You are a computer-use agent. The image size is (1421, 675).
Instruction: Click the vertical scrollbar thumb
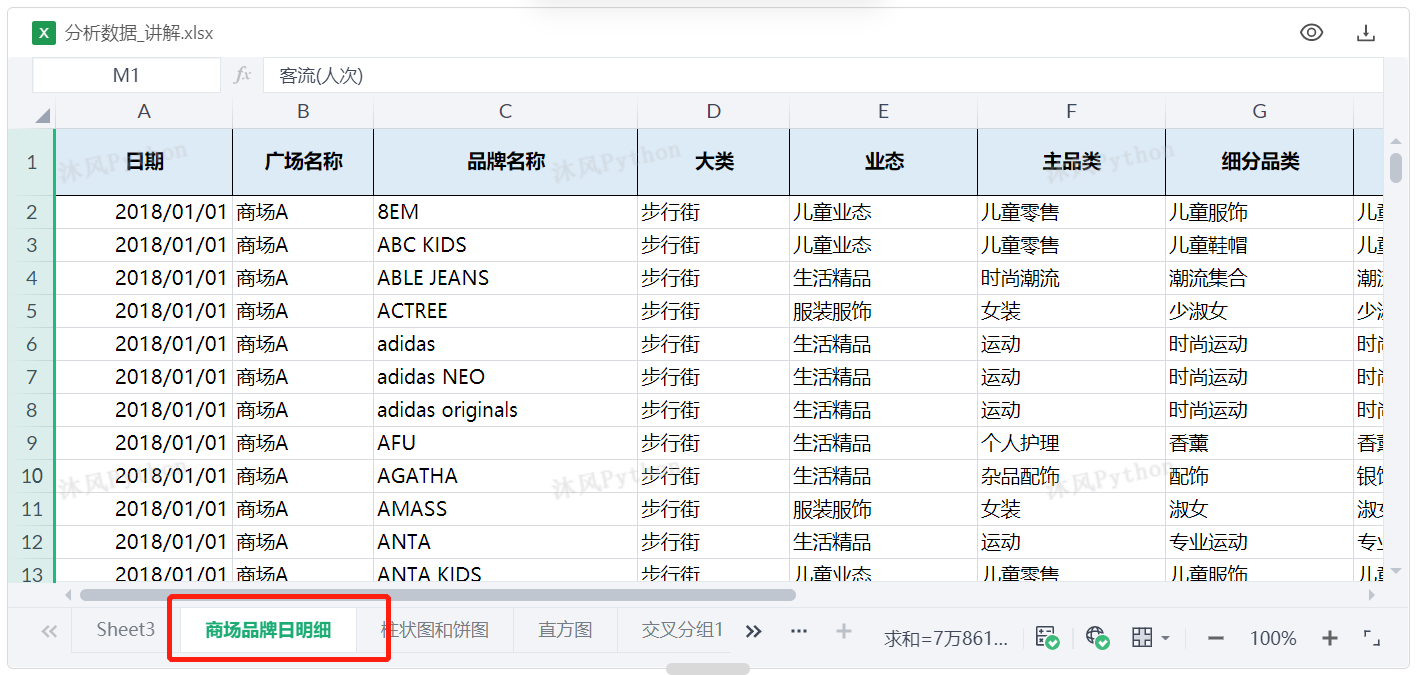pos(1396,167)
